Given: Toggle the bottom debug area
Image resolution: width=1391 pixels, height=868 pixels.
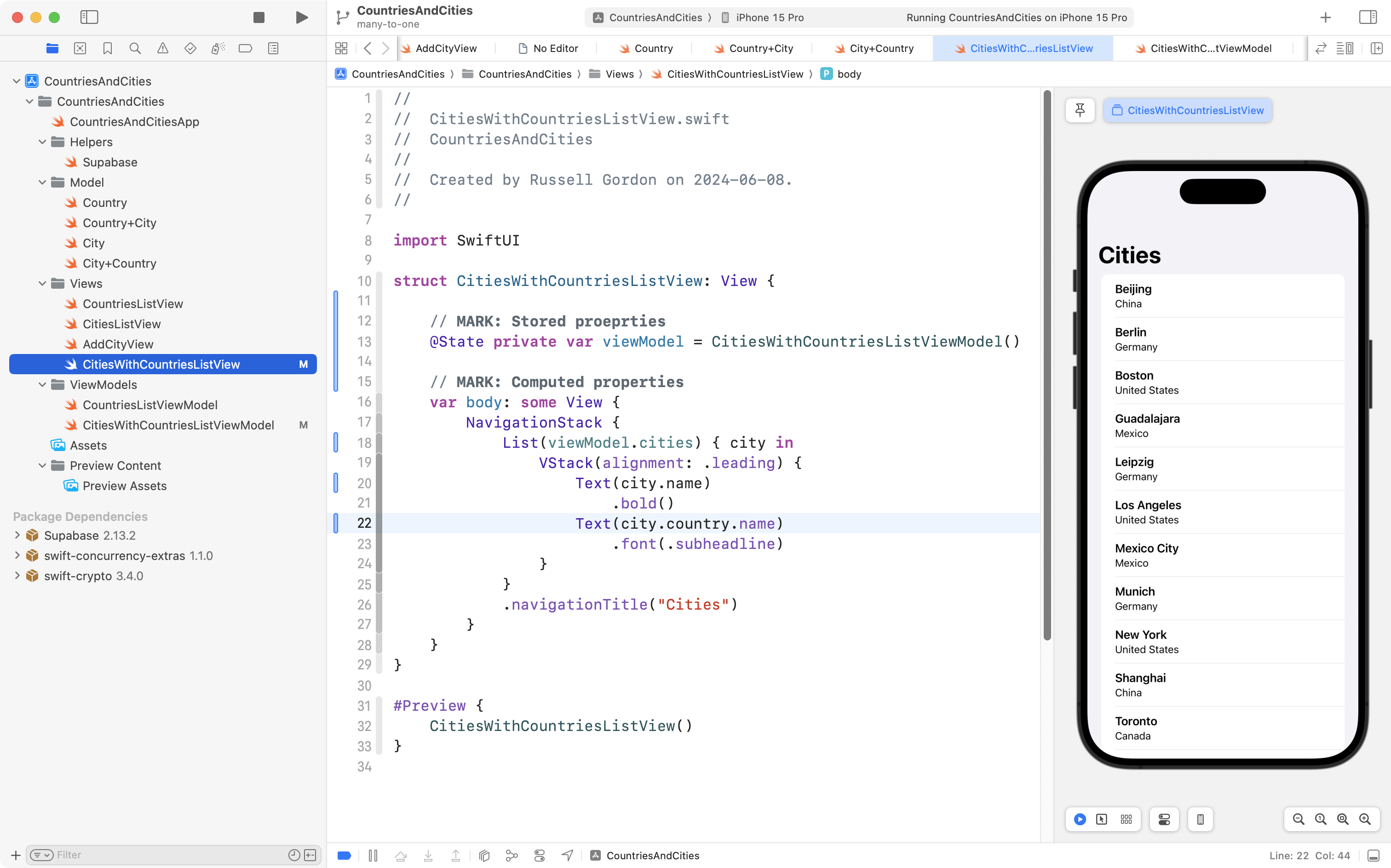Looking at the screenshot, I should 1373,856.
